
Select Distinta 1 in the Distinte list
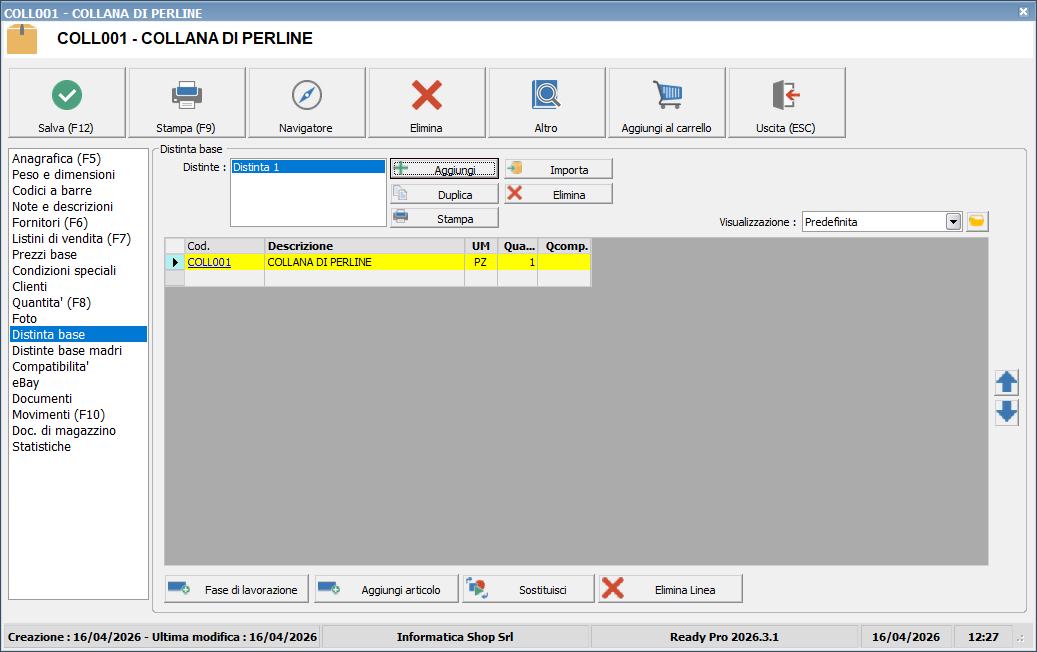[307, 167]
